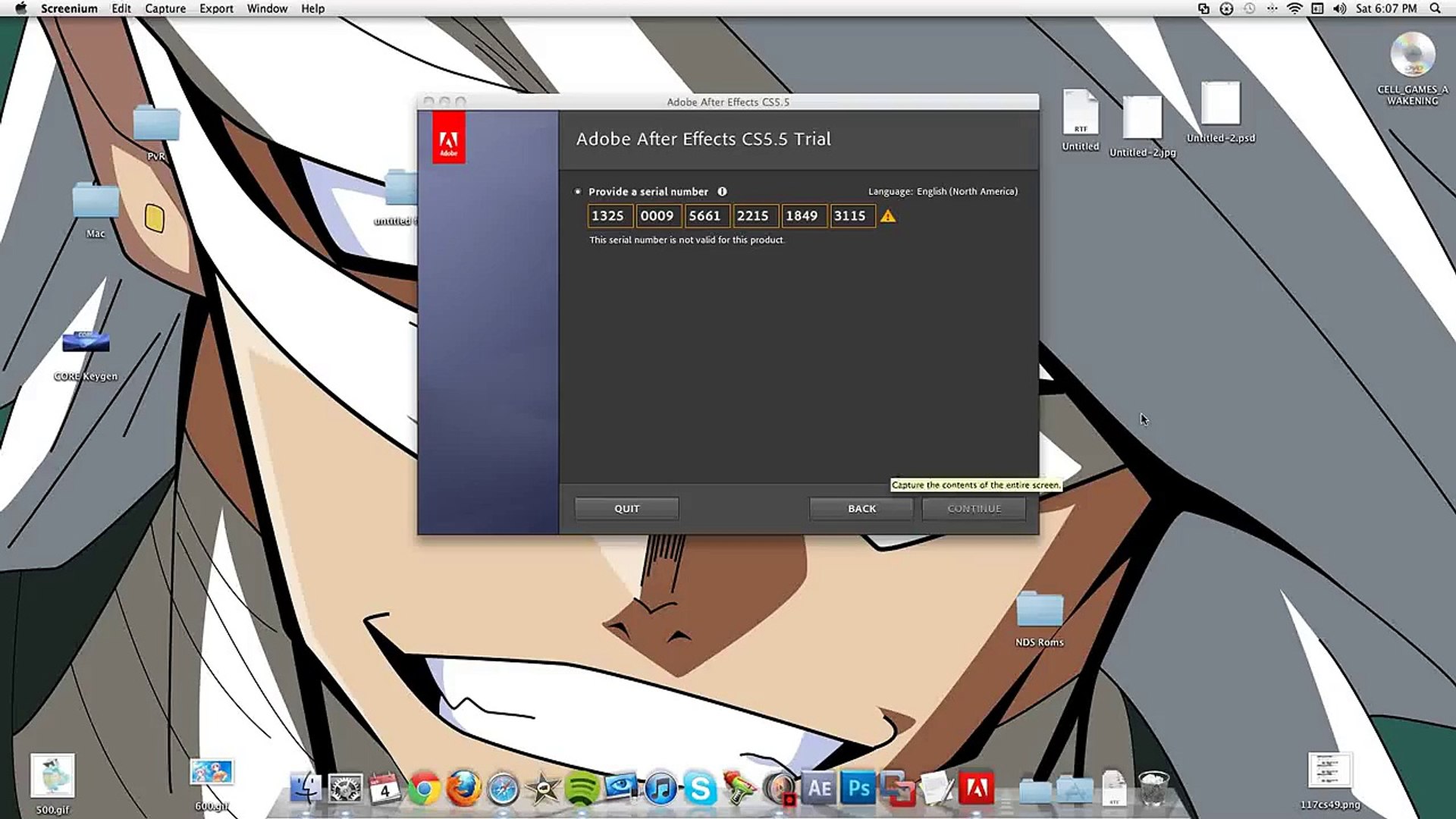Open the Export menu
This screenshot has width=1456, height=819.
point(216,8)
